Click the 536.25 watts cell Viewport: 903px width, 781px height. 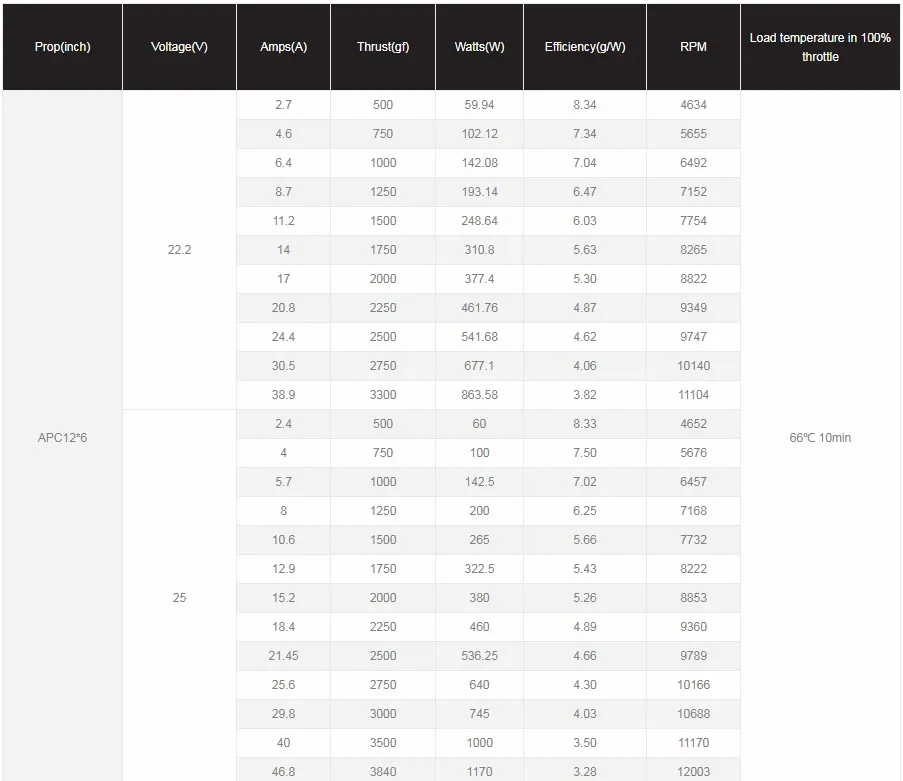pyautogui.click(x=479, y=655)
